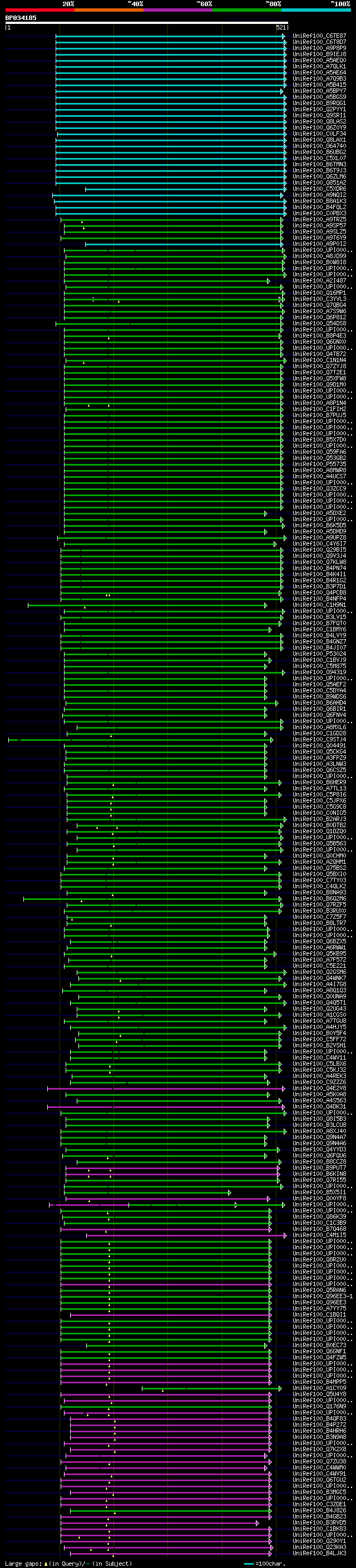Select the UniRef100_C5XL07 label
This screenshot has height=1568, width=356.
[319, 159]
